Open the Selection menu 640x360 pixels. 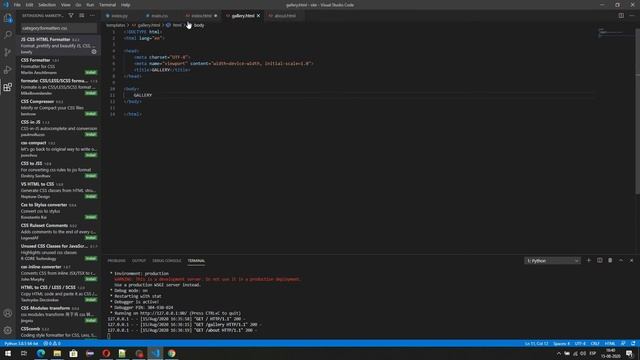[x=47, y=5]
